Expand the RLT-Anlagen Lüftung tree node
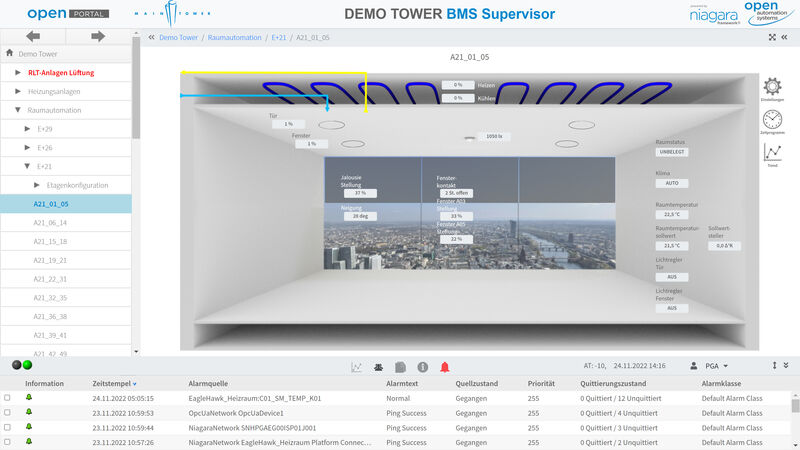The height and width of the screenshot is (450, 800). pyautogui.click(x=18, y=73)
